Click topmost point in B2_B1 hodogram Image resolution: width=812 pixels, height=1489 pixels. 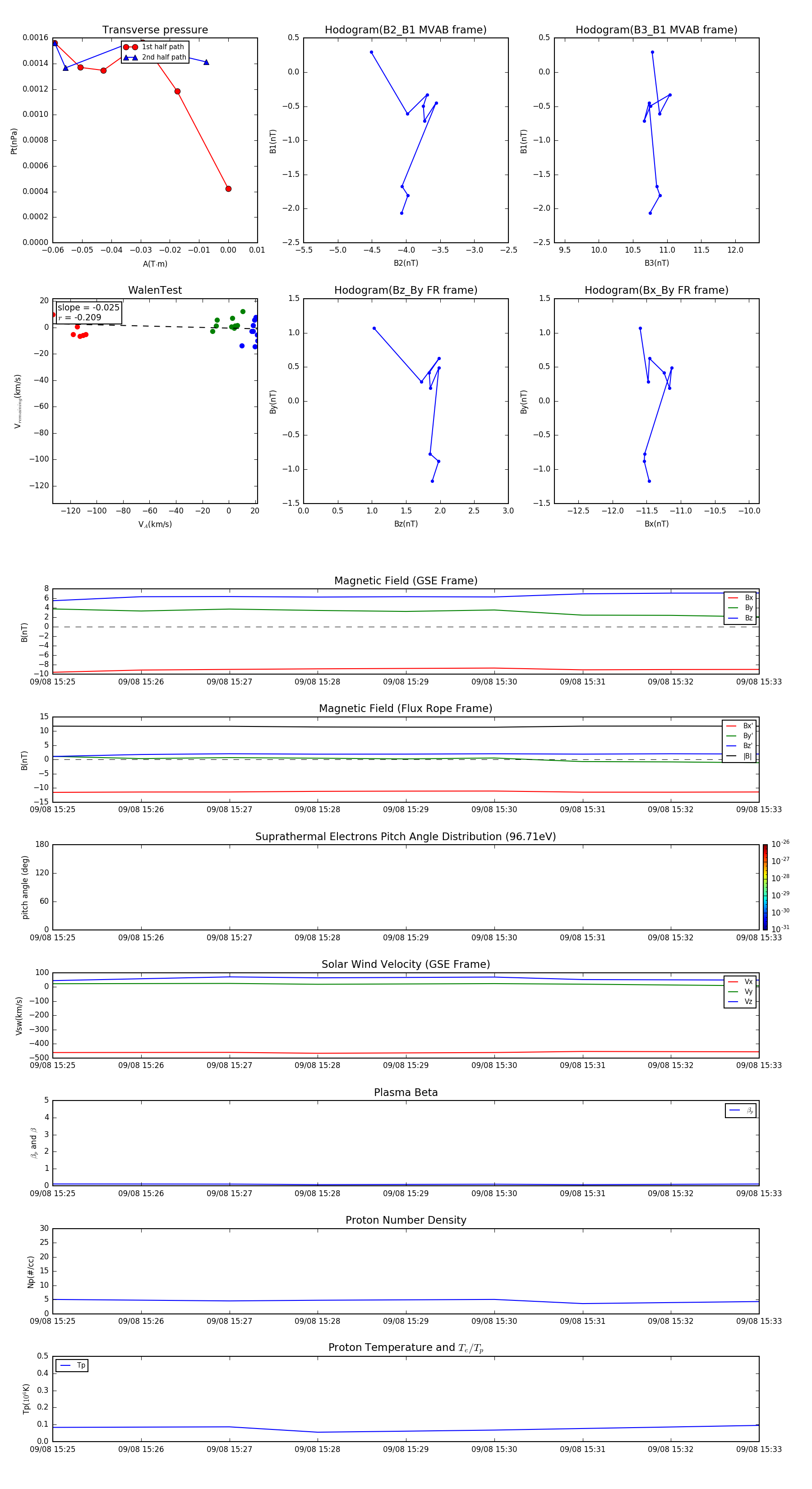371,52
